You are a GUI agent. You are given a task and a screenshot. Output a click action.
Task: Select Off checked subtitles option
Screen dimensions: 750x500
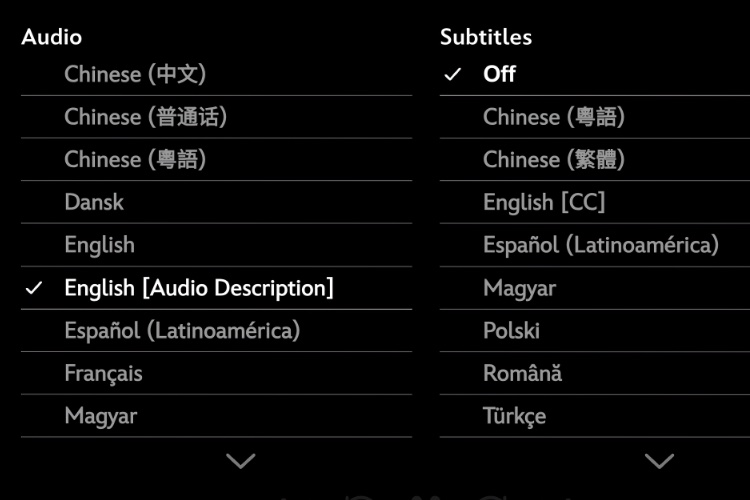click(x=499, y=74)
